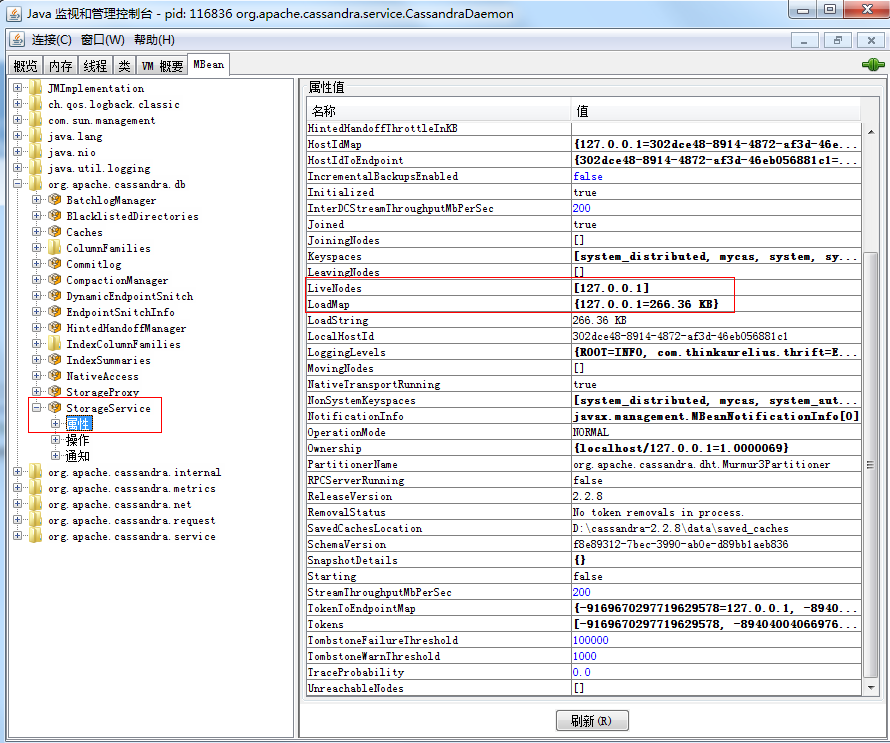Open the 帮助(H) menu
Screen dimensions: 890x743
[x=154, y=40]
